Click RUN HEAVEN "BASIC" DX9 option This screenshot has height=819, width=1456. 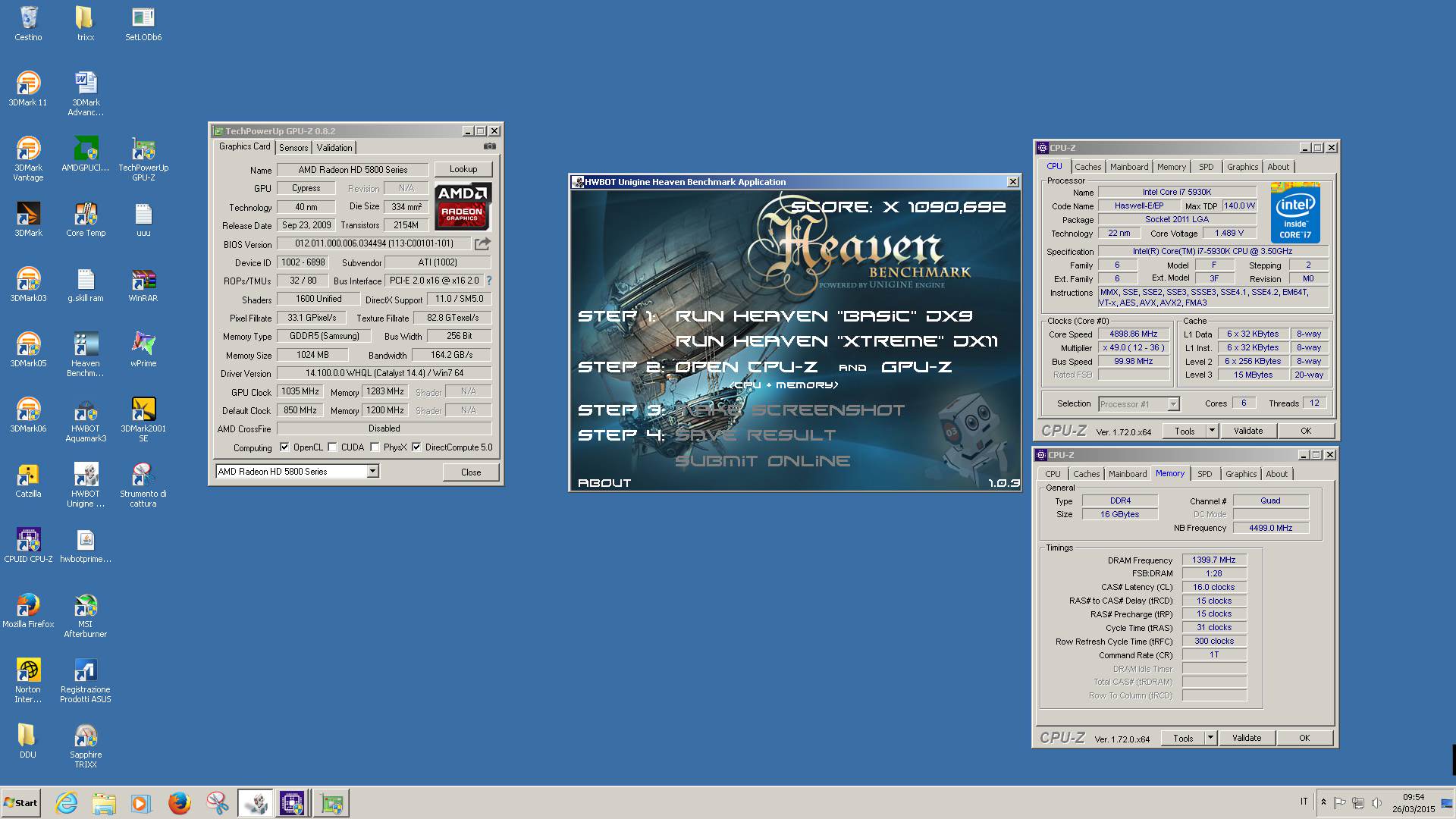coord(824,315)
